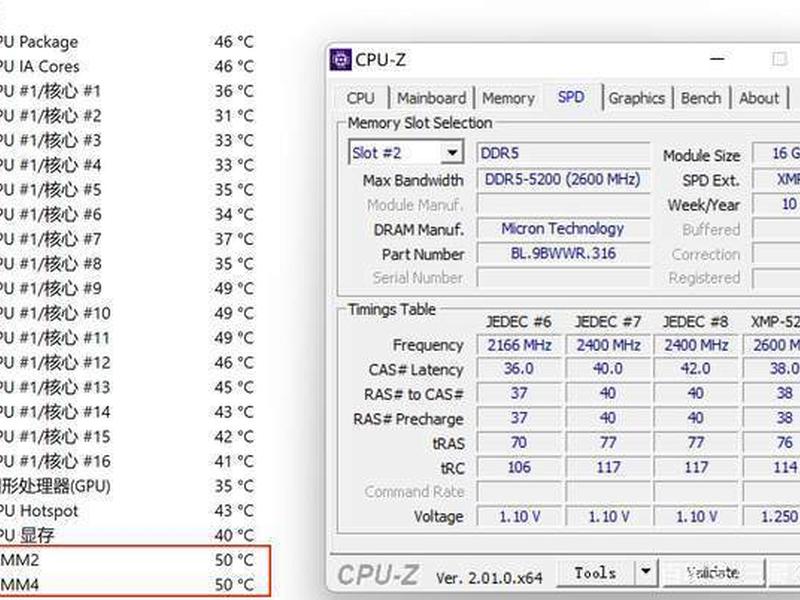This screenshot has width=800, height=600.
Task: Click the JEDEC #7 column header
Action: click(x=608, y=322)
